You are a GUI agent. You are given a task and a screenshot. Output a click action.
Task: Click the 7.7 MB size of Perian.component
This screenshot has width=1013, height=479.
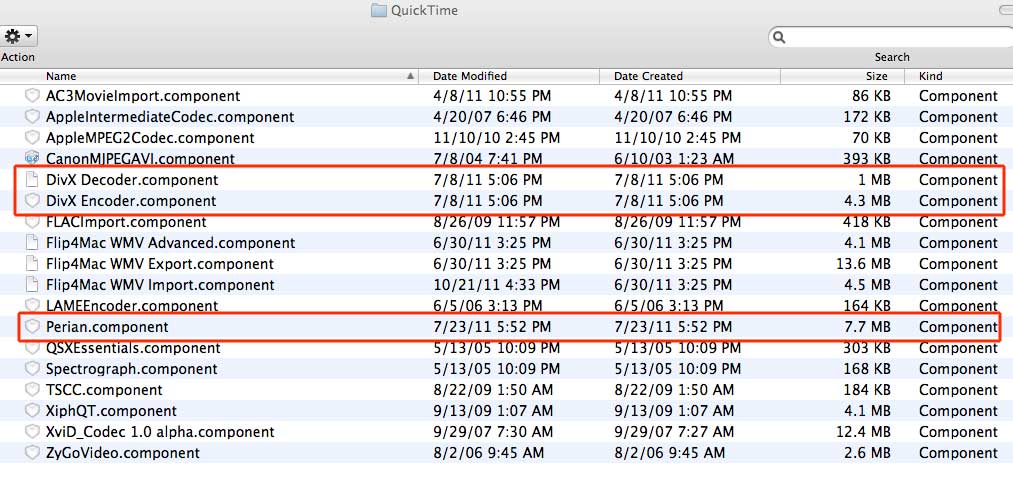click(866, 327)
